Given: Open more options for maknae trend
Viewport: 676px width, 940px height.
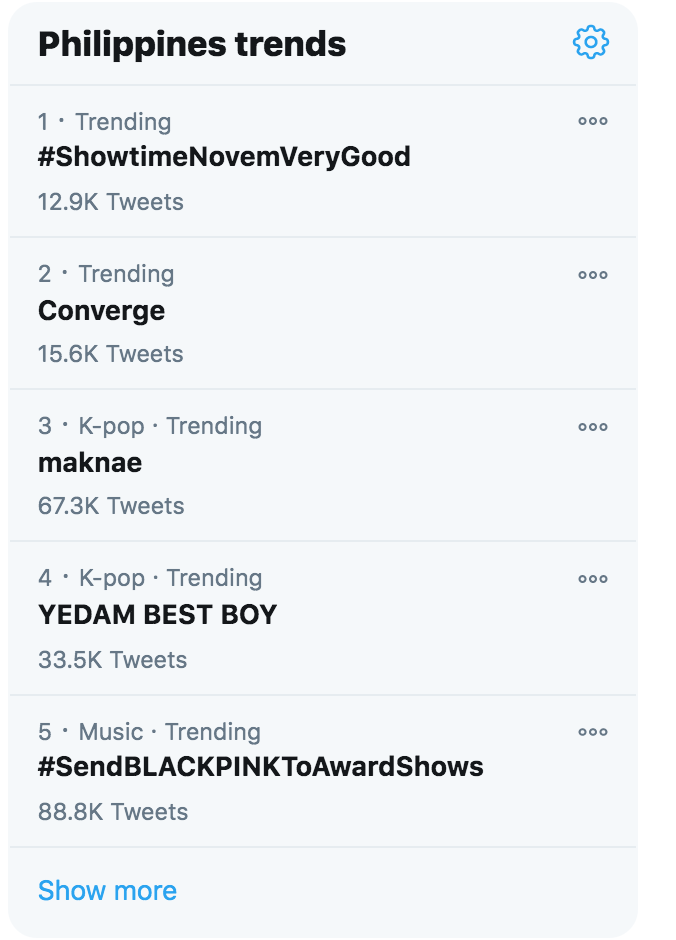Looking at the screenshot, I should [x=593, y=427].
